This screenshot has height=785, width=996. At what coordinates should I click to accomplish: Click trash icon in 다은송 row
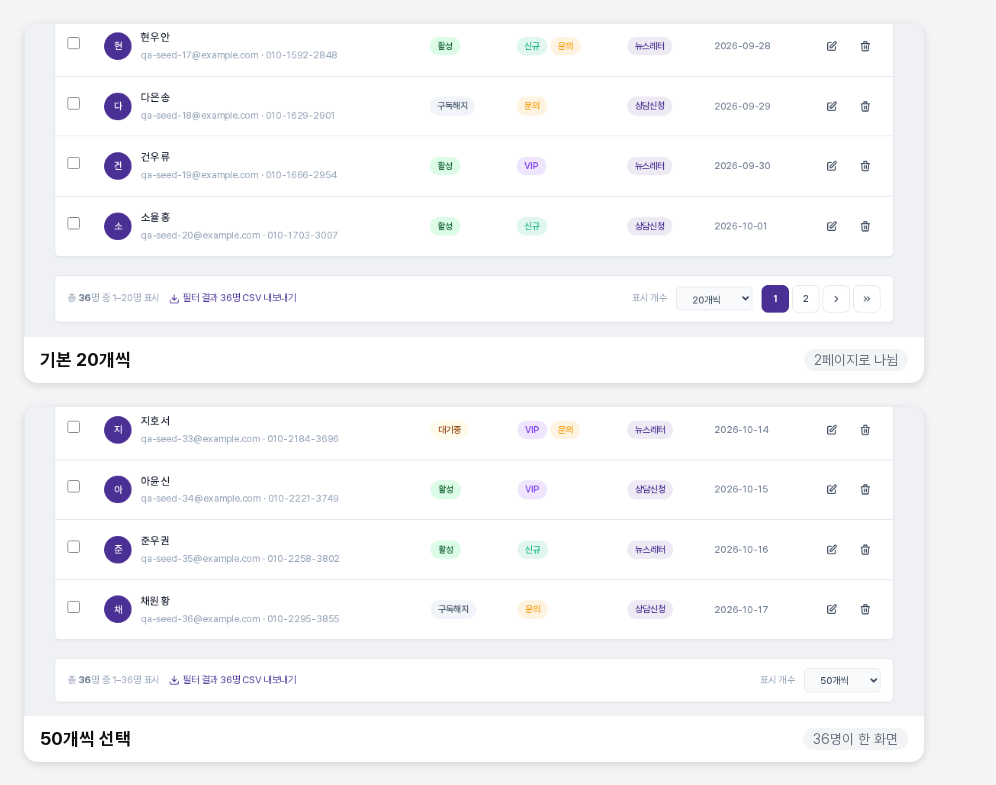click(x=865, y=106)
